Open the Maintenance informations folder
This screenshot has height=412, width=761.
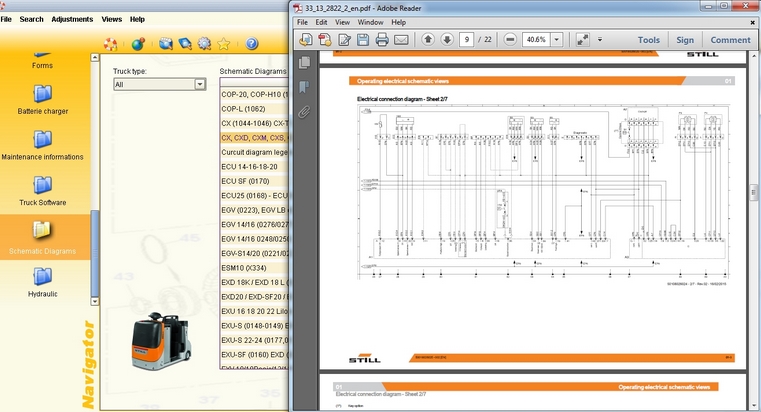[42, 146]
